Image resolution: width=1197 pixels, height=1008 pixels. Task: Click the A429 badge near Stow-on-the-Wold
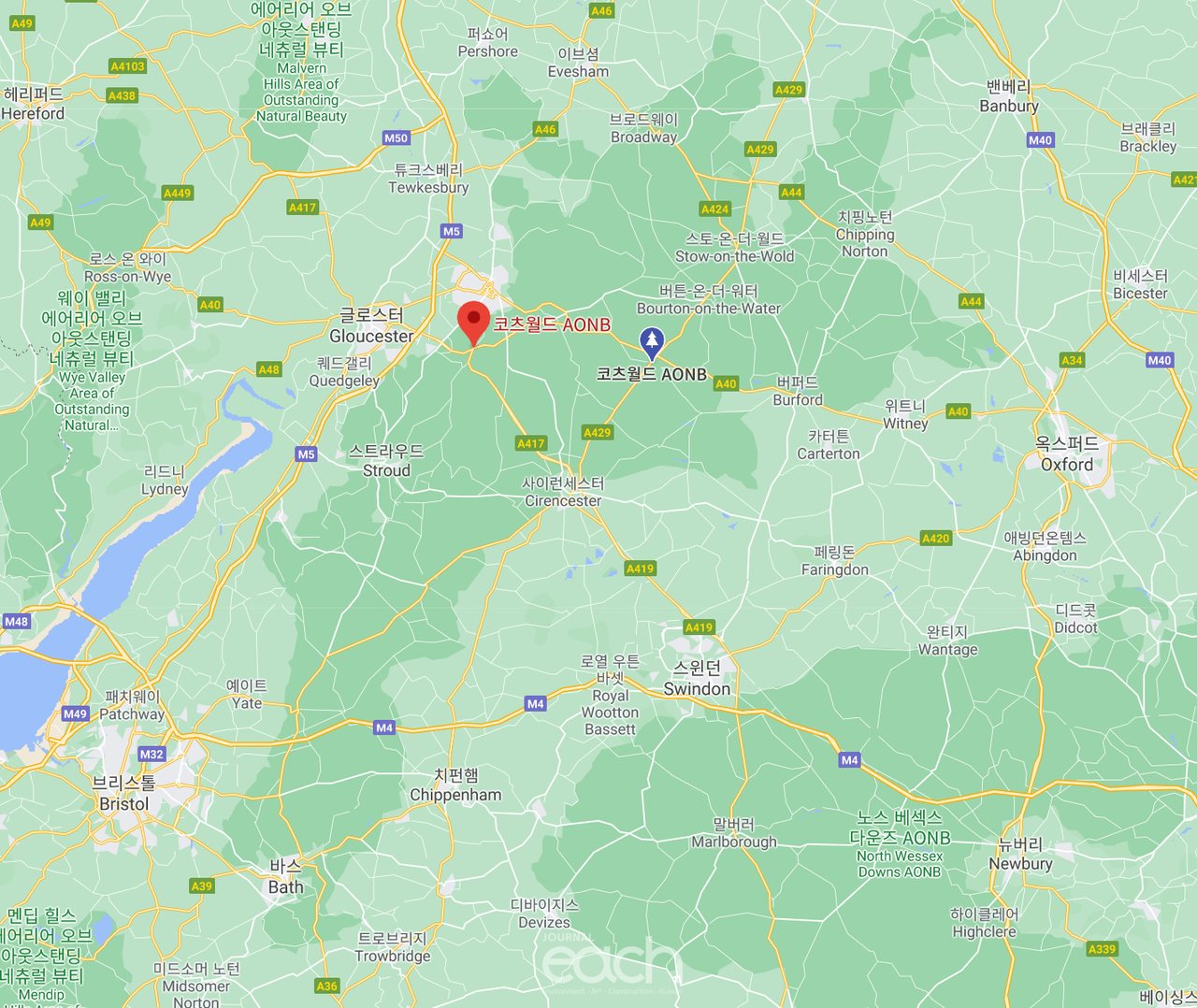[760, 150]
